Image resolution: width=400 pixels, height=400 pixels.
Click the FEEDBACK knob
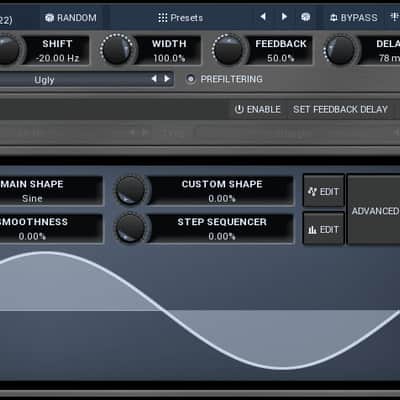(x=228, y=49)
